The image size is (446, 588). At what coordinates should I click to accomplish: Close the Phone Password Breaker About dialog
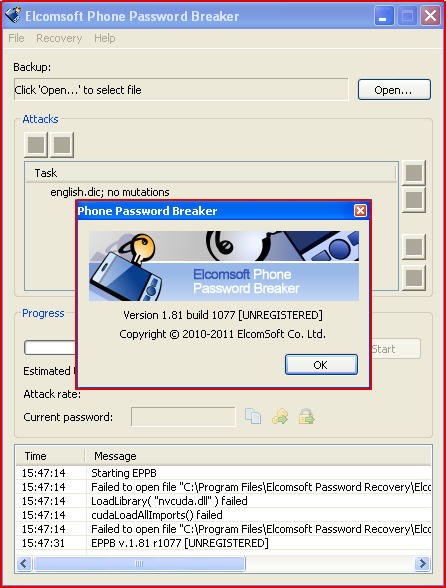point(360,210)
